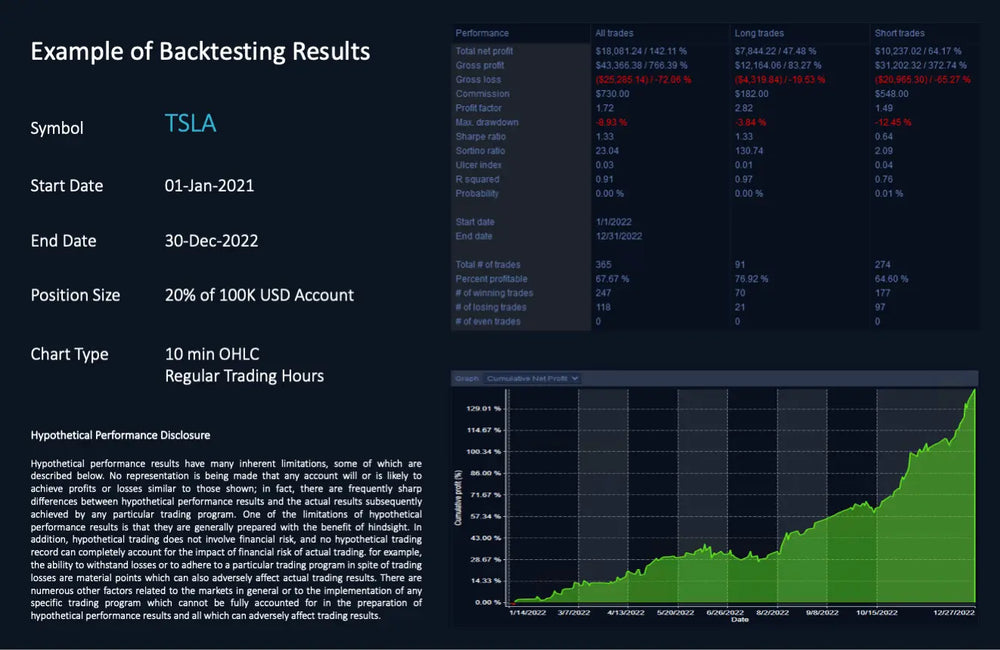1000x650 pixels.
Task: Click the Max. drawdown row label
Action: click(x=487, y=122)
